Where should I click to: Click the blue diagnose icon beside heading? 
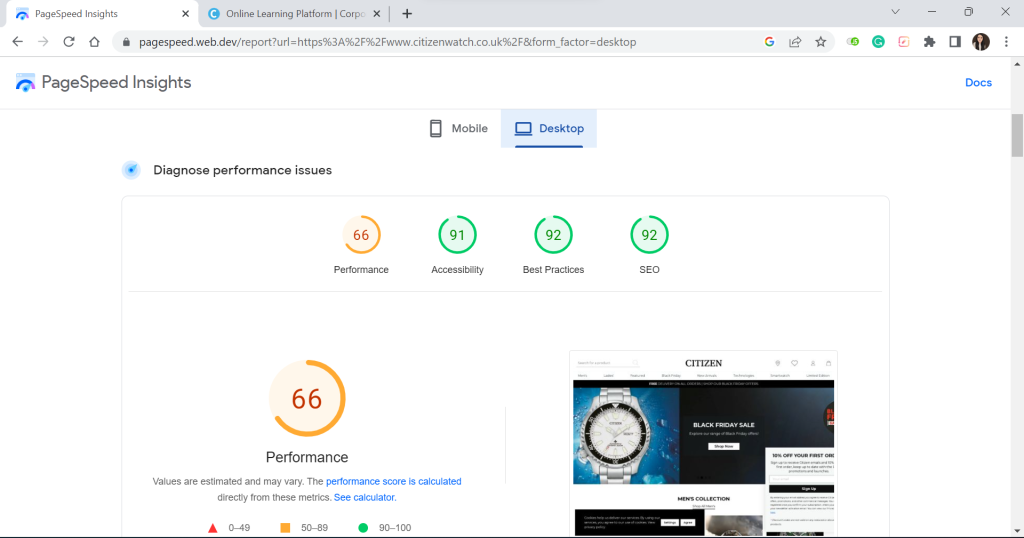(131, 170)
